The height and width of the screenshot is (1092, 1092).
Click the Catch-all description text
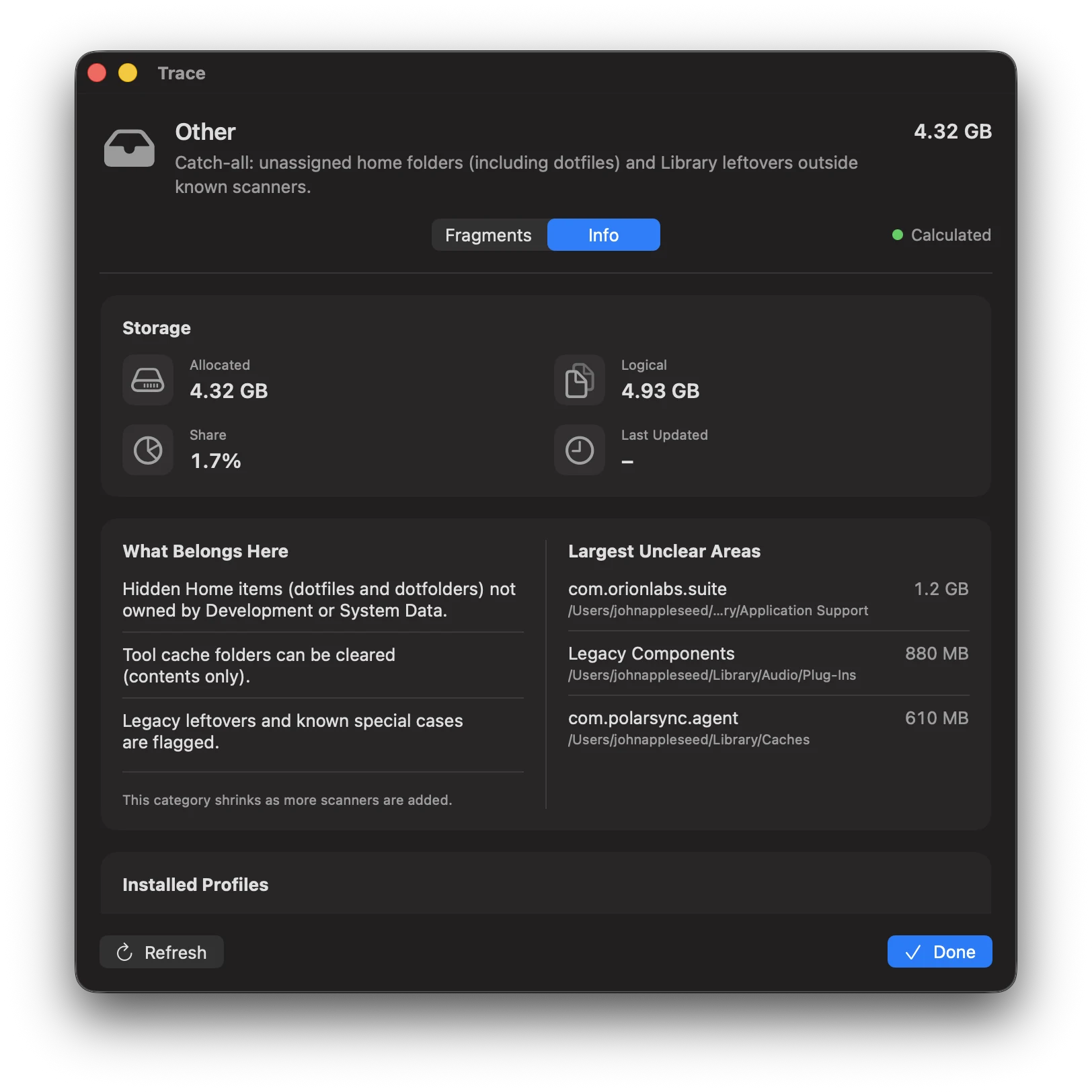click(x=516, y=175)
